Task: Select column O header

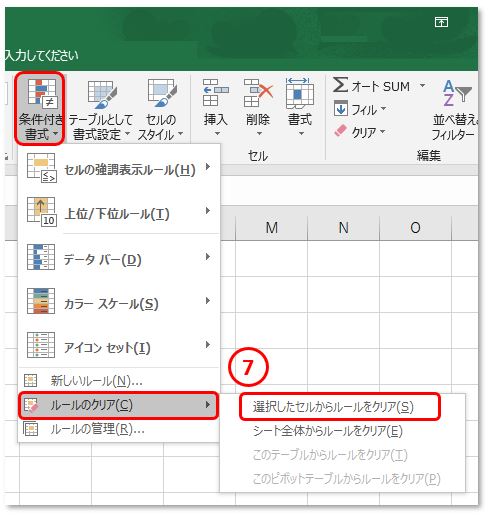Action: pyautogui.click(x=415, y=228)
